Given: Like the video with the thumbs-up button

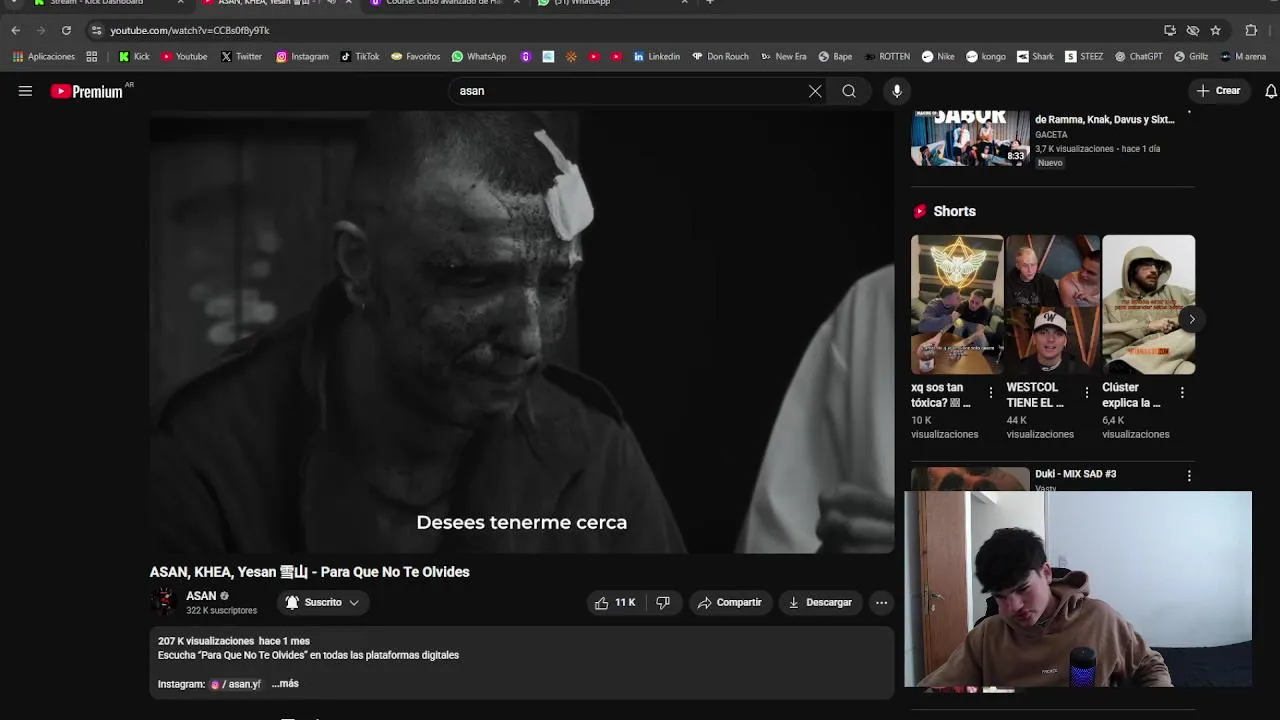Looking at the screenshot, I should pyautogui.click(x=615, y=602).
